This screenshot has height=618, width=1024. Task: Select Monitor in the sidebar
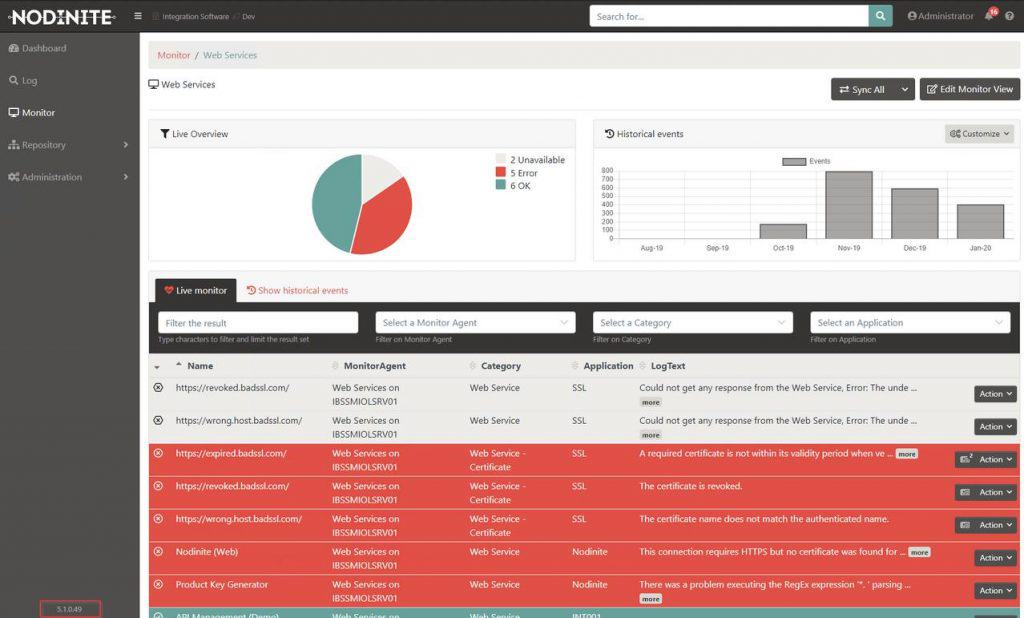click(x=31, y=112)
